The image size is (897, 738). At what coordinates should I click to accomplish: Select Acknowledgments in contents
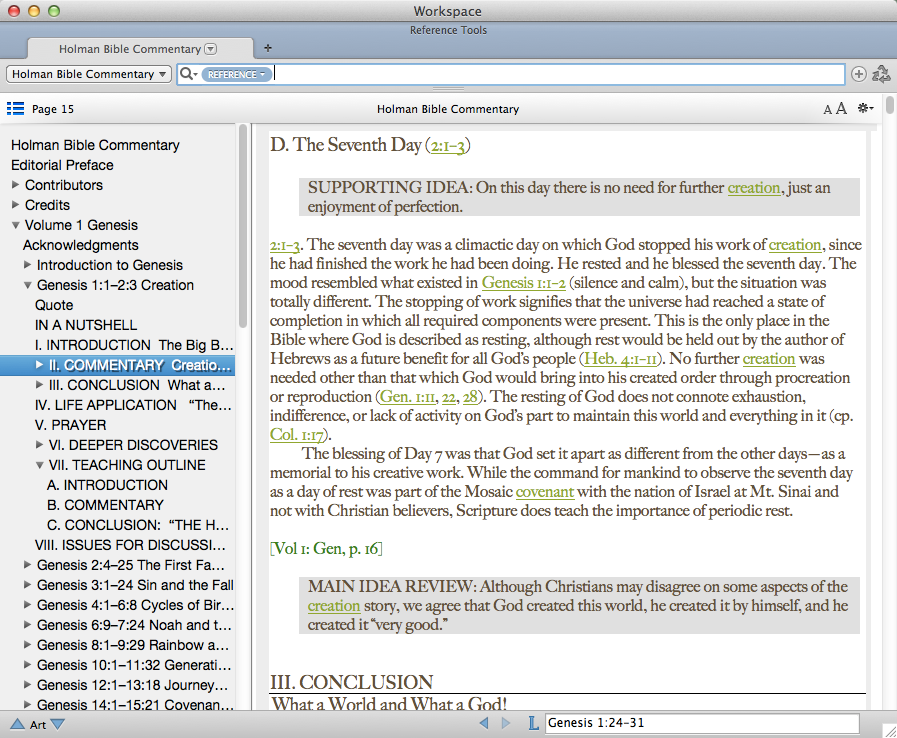[x=81, y=245]
